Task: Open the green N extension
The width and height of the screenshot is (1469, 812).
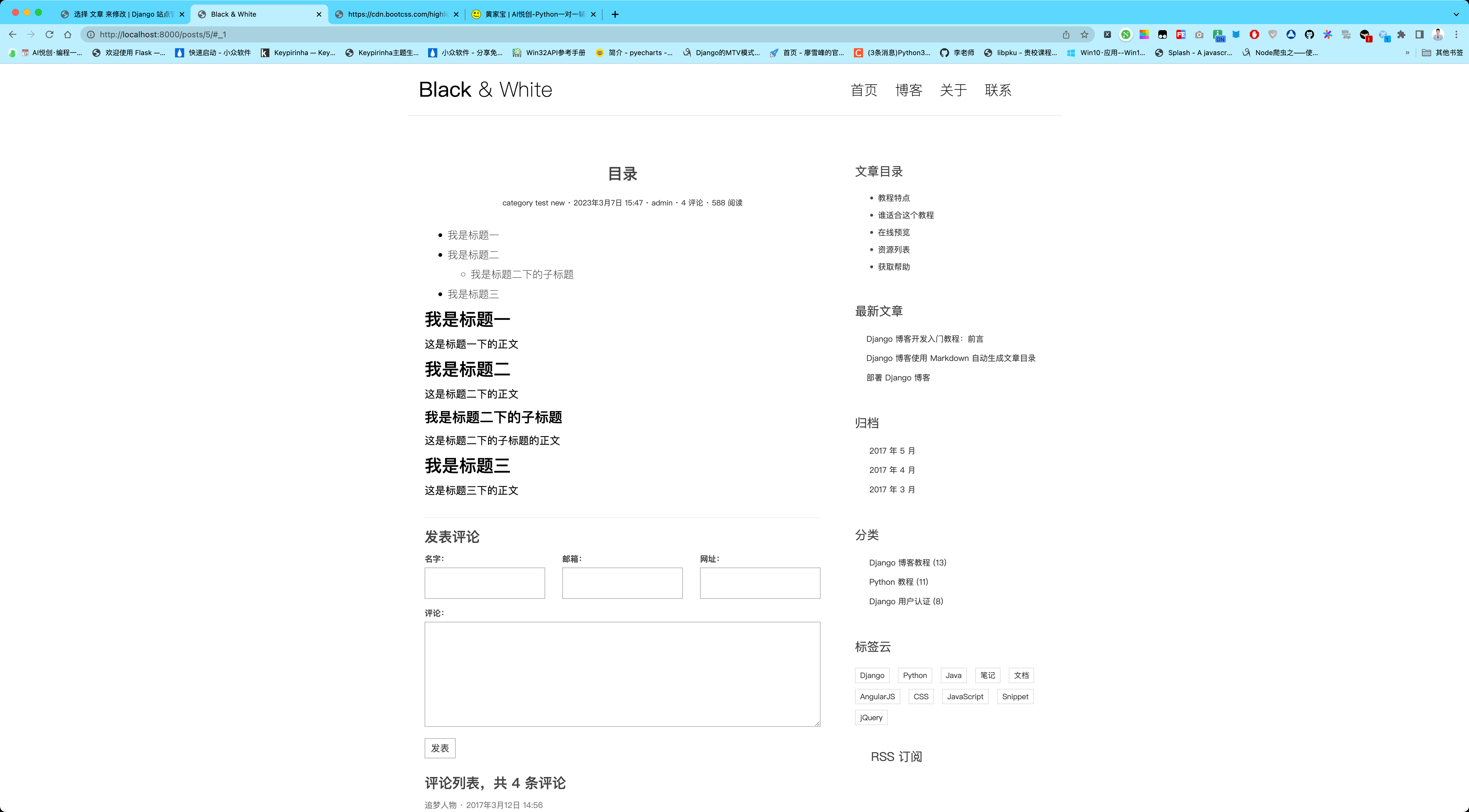Action: click(1126, 34)
